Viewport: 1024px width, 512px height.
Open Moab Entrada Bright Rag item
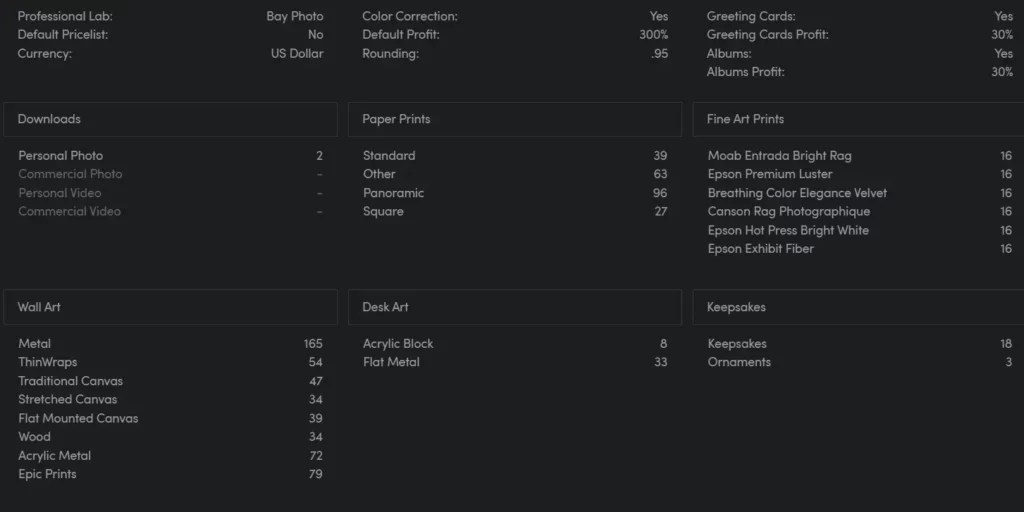click(859, 155)
